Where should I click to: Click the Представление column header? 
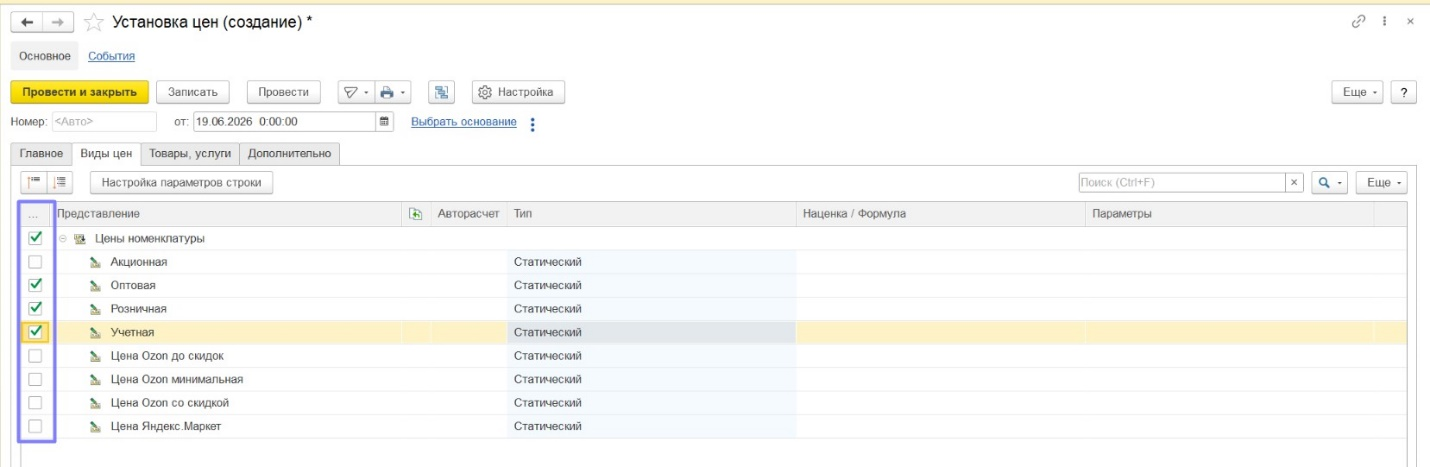pyautogui.click(x=229, y=214)
